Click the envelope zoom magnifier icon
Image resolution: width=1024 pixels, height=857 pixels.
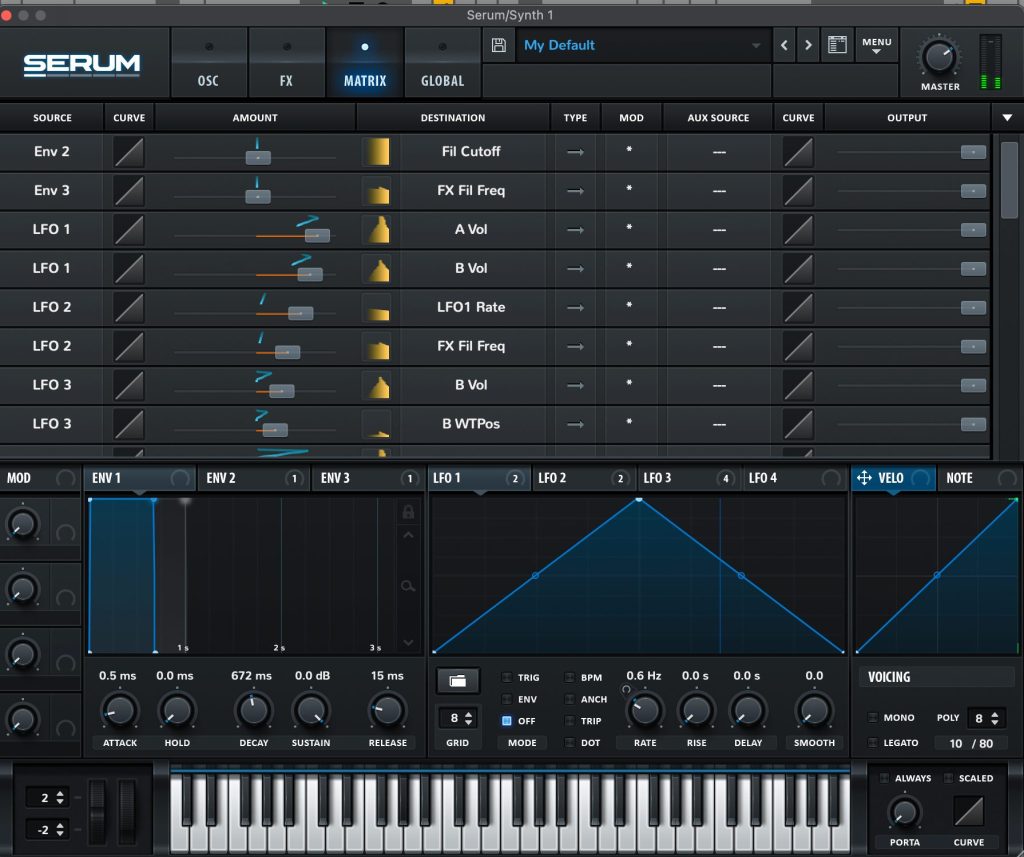tap(408, 586)
